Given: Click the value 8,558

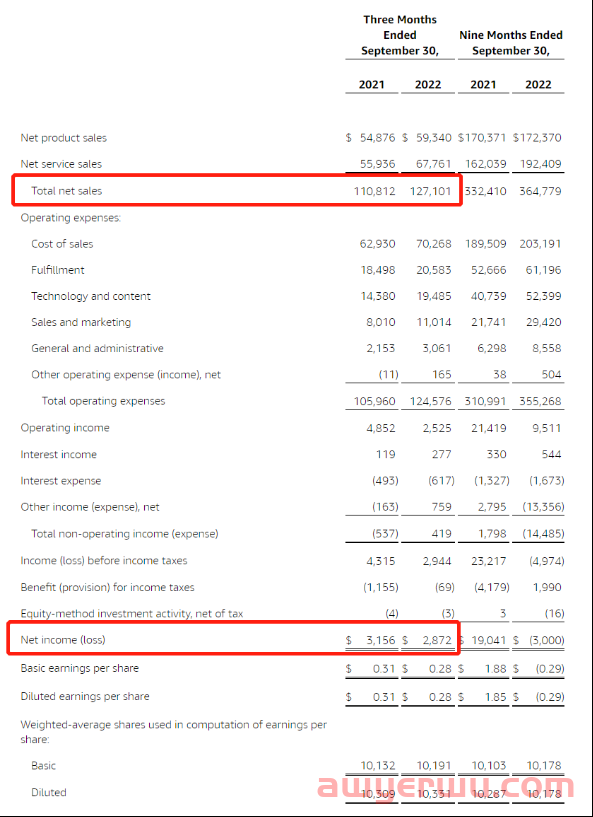Looking at the screenshot, I should coord(547,348).
